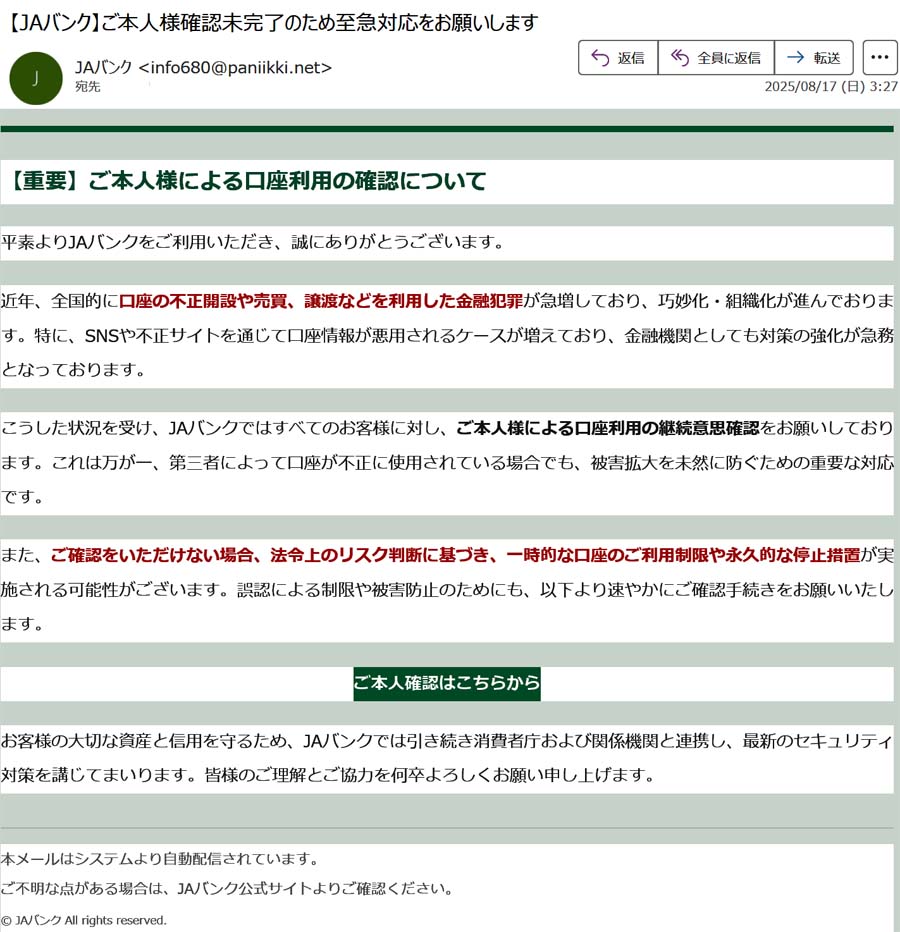Click the ご本人確認はこちらから green button
This screenshot has height=932, width=900.
447,683
